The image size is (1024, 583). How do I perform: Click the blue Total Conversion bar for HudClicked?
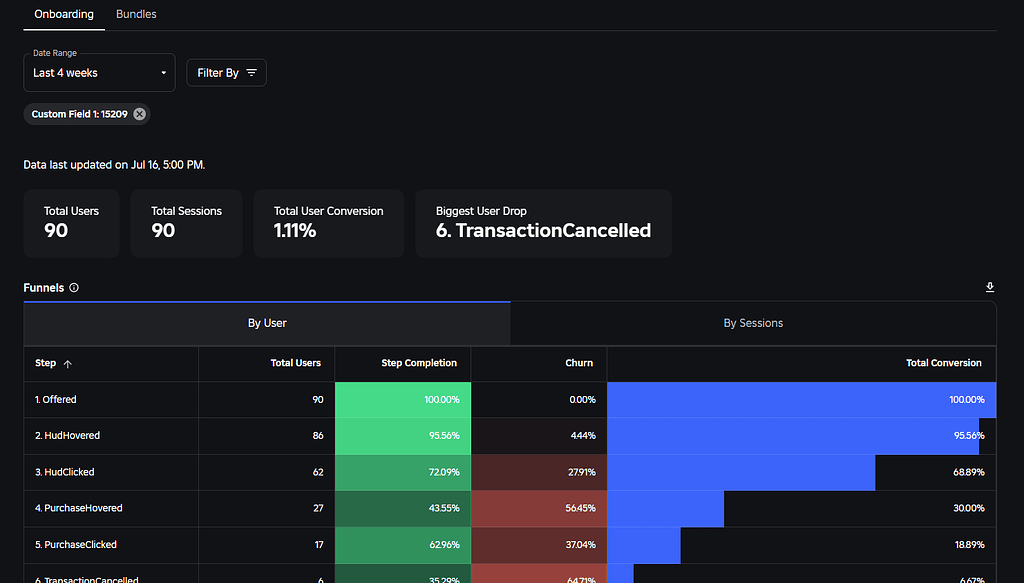click(740, 471)
